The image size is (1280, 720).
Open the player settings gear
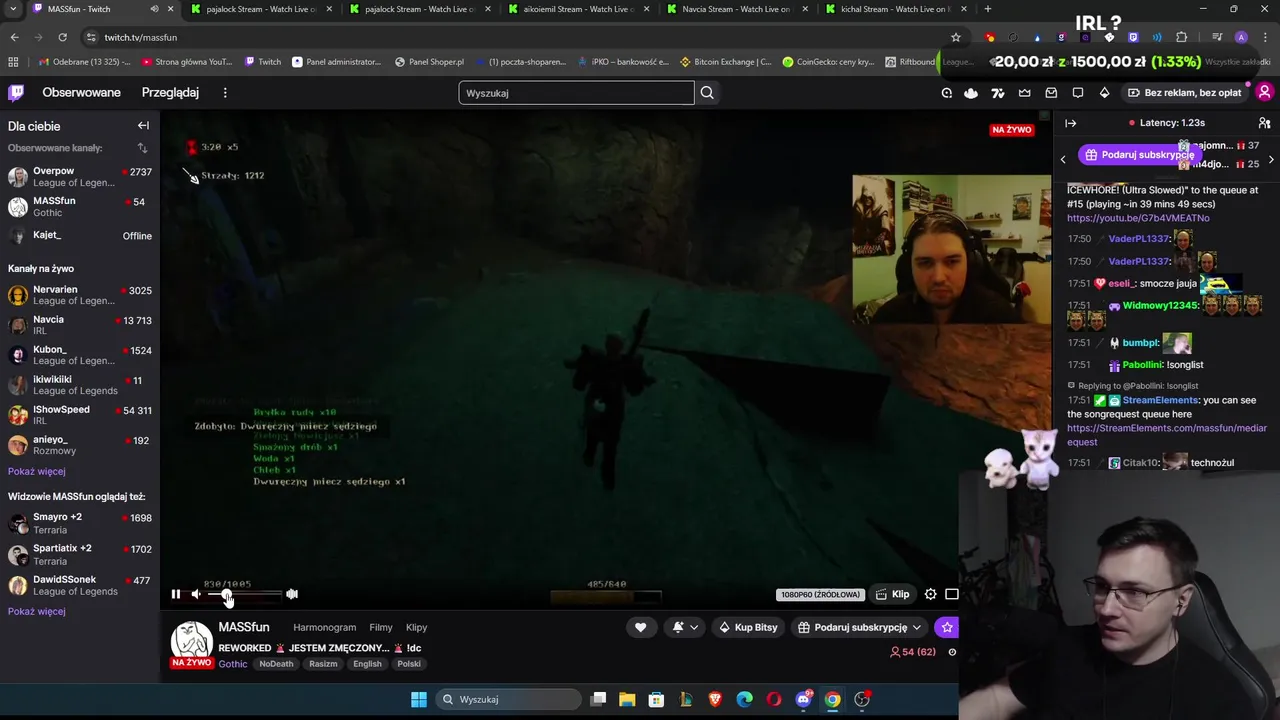[x=931, y=594]
